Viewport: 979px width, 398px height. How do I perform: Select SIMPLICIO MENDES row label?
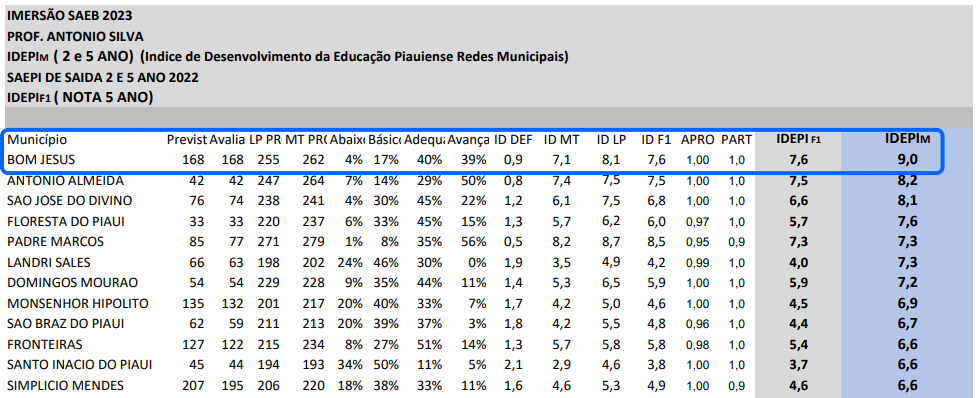(x=66, y=386)
